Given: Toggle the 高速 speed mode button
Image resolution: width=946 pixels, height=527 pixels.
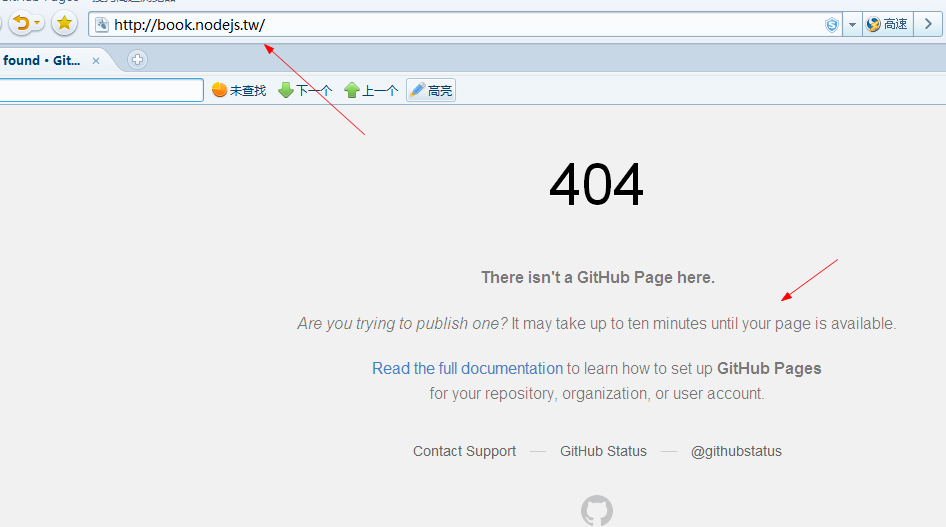Looking at the screenshot, I should (x=887, y=24).
